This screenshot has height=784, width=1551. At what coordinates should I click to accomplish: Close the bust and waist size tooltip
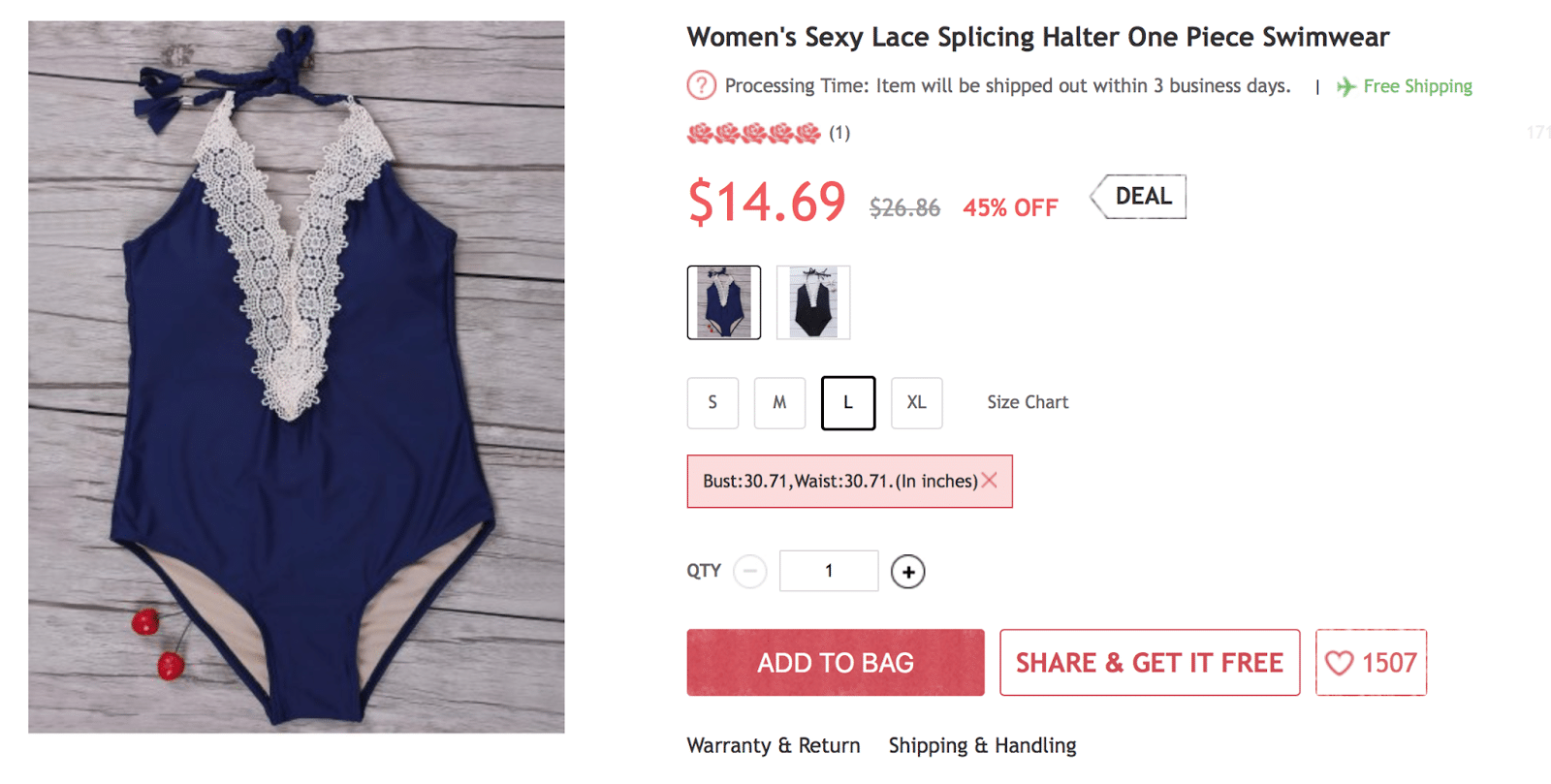click(x=989, y=481)
